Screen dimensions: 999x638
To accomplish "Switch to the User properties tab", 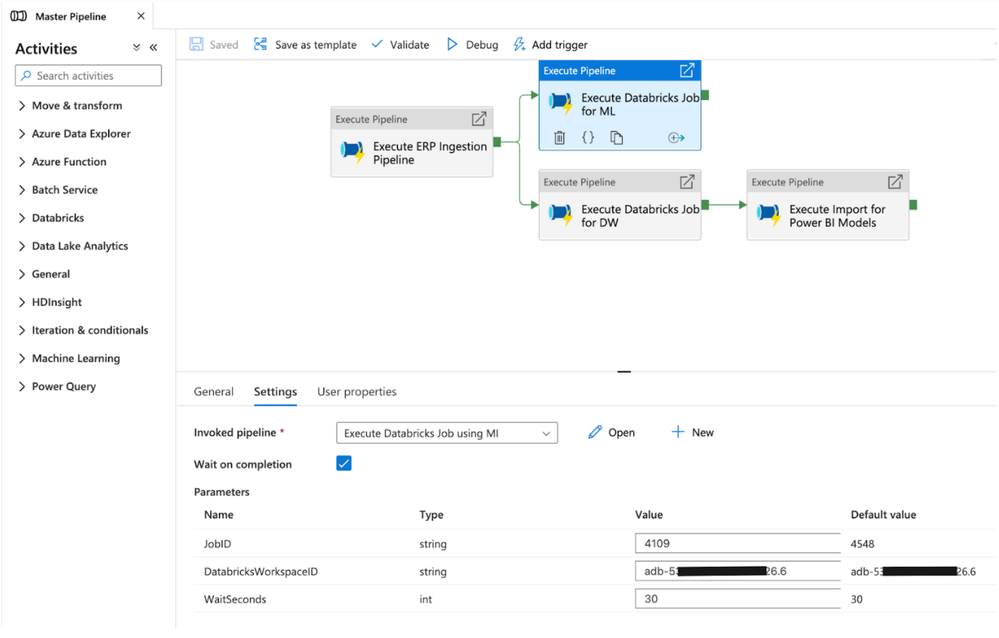I will (357, 391).
